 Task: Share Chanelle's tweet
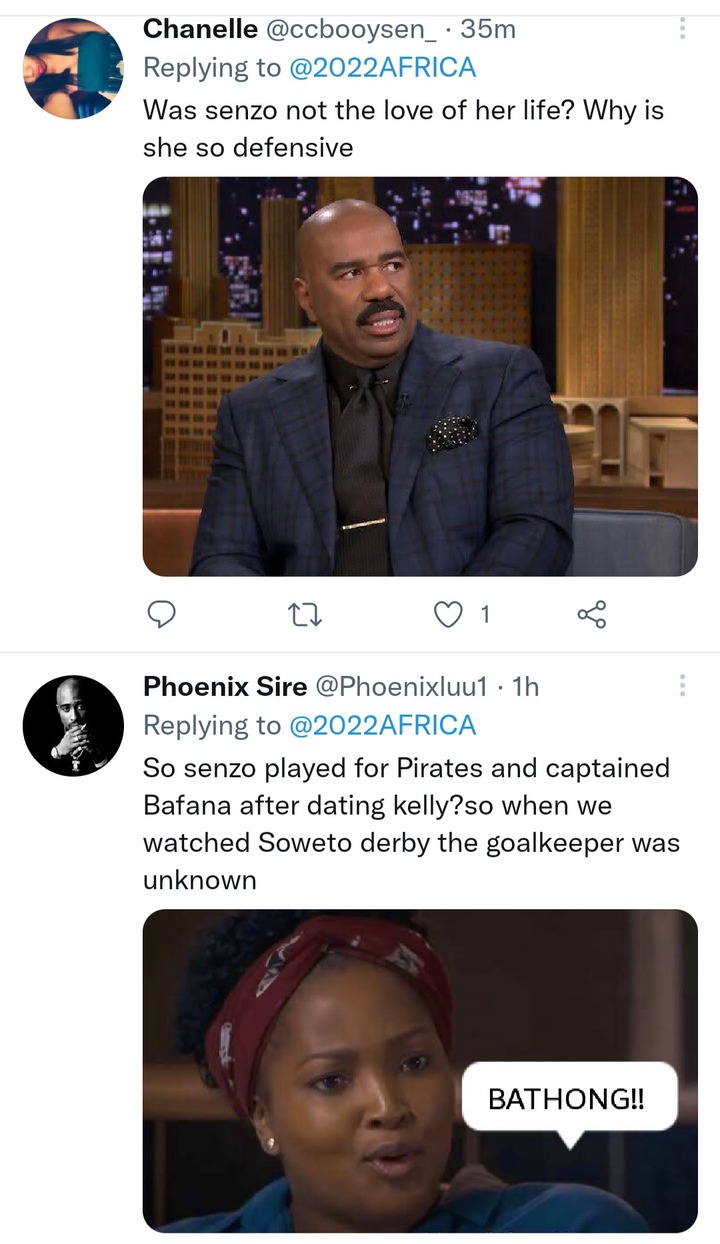(592, 614)
